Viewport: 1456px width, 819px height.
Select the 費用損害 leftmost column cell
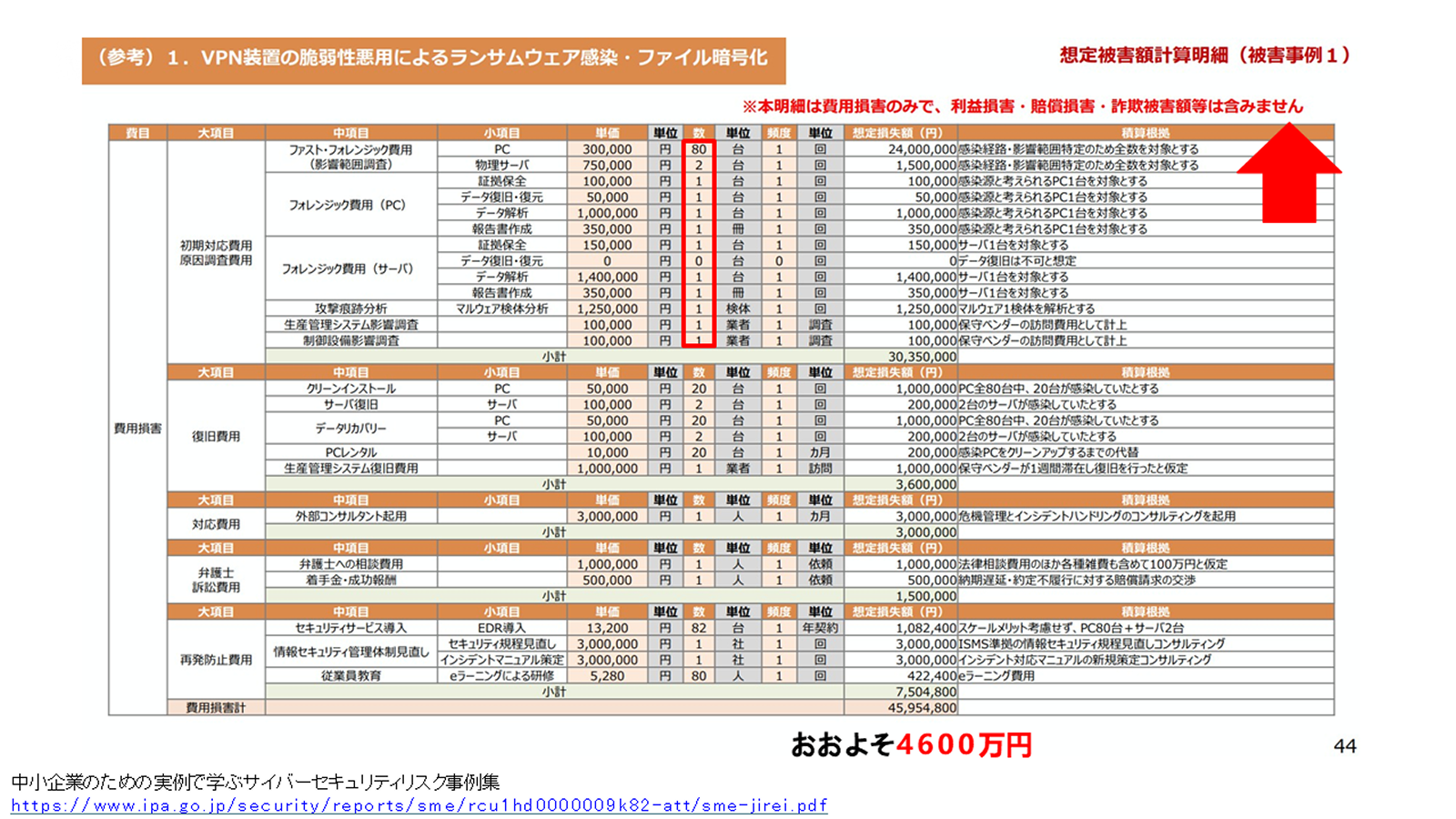[x=137, y=428]
